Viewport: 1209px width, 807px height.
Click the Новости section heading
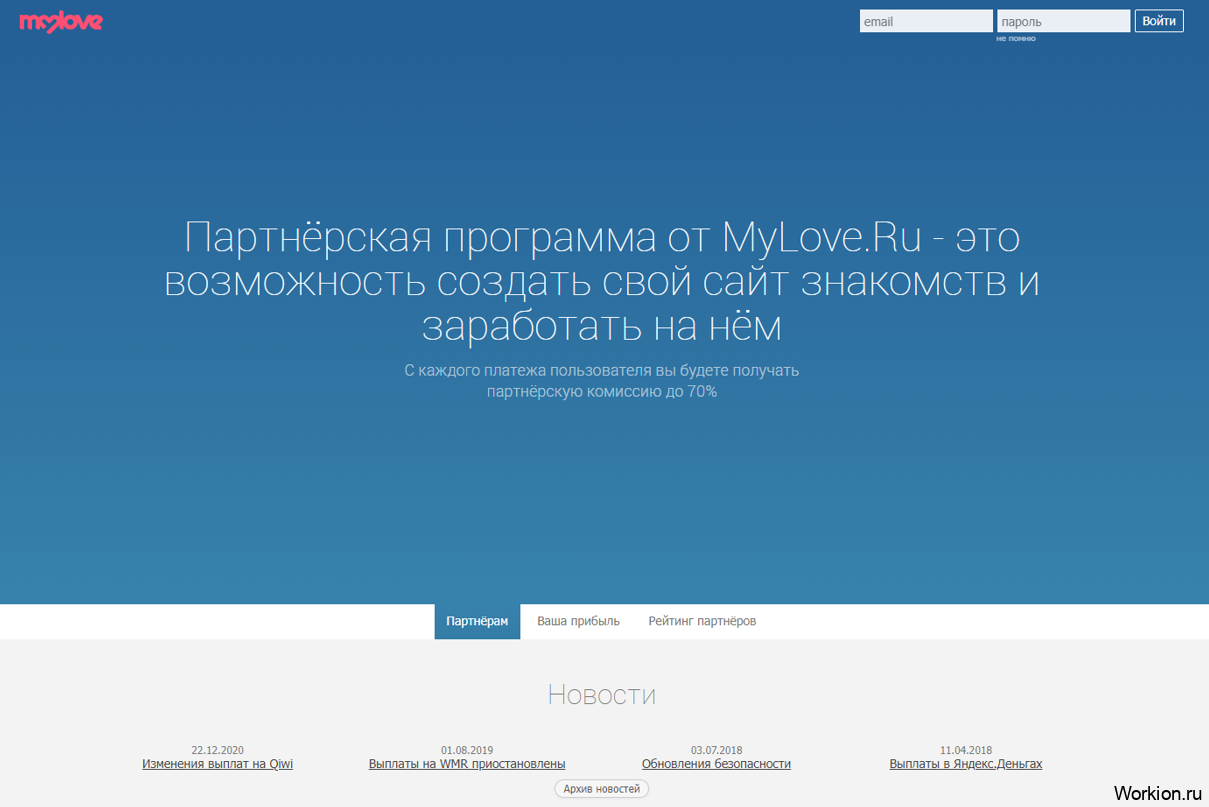click(x=601, y=694)
